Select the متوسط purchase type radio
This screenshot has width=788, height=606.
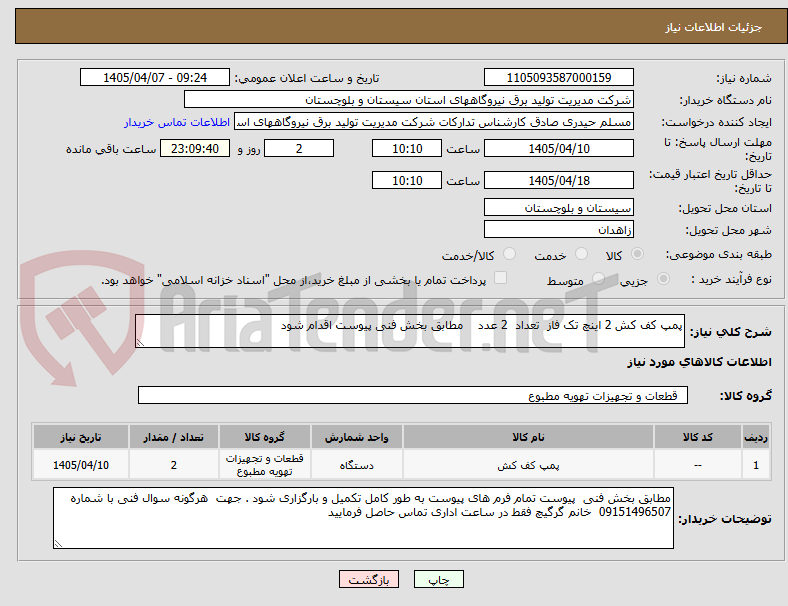click(x=598, y=279)
